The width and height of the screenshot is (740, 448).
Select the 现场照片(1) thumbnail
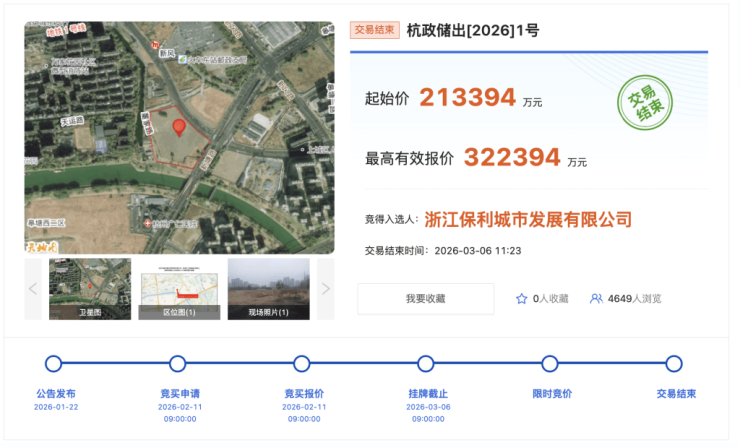[x=268, y=289]
